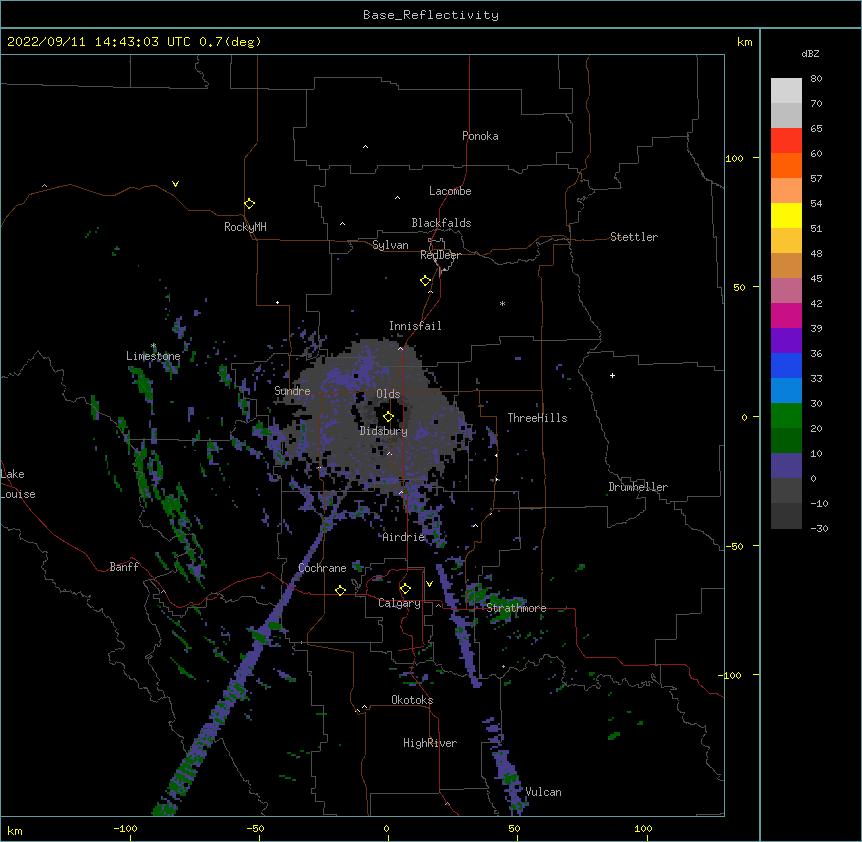Select the Sundre label

coord(292,391)
